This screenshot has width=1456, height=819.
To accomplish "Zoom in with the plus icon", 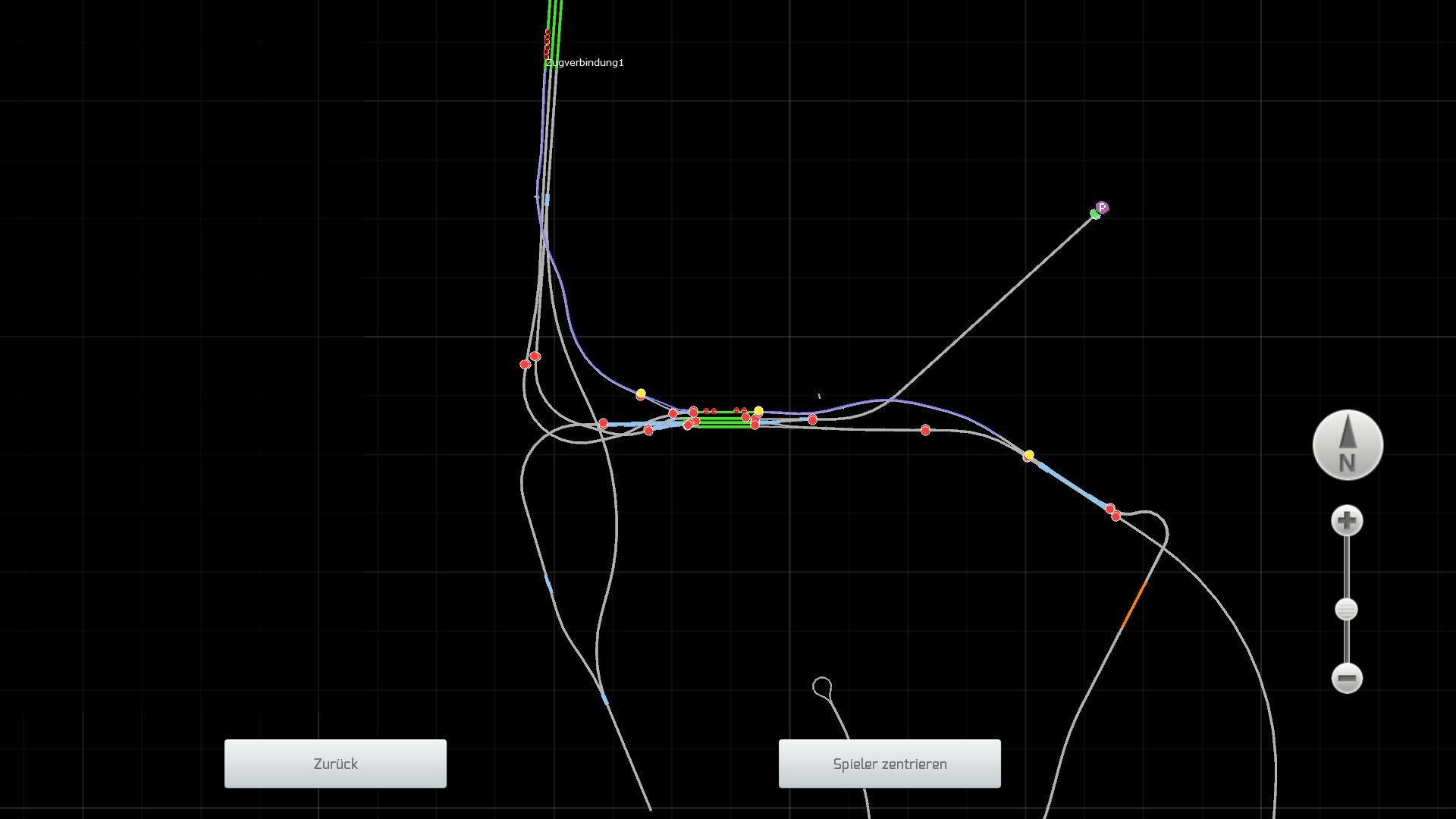I will coord(1347,521).
